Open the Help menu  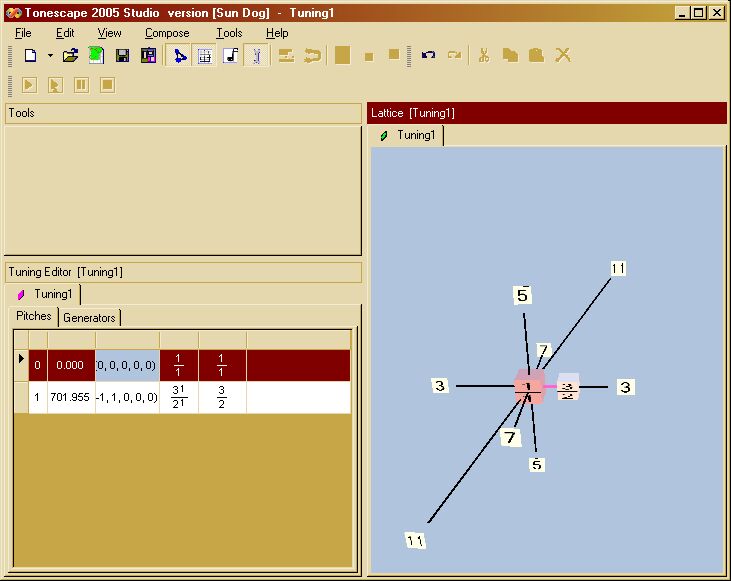277,33
